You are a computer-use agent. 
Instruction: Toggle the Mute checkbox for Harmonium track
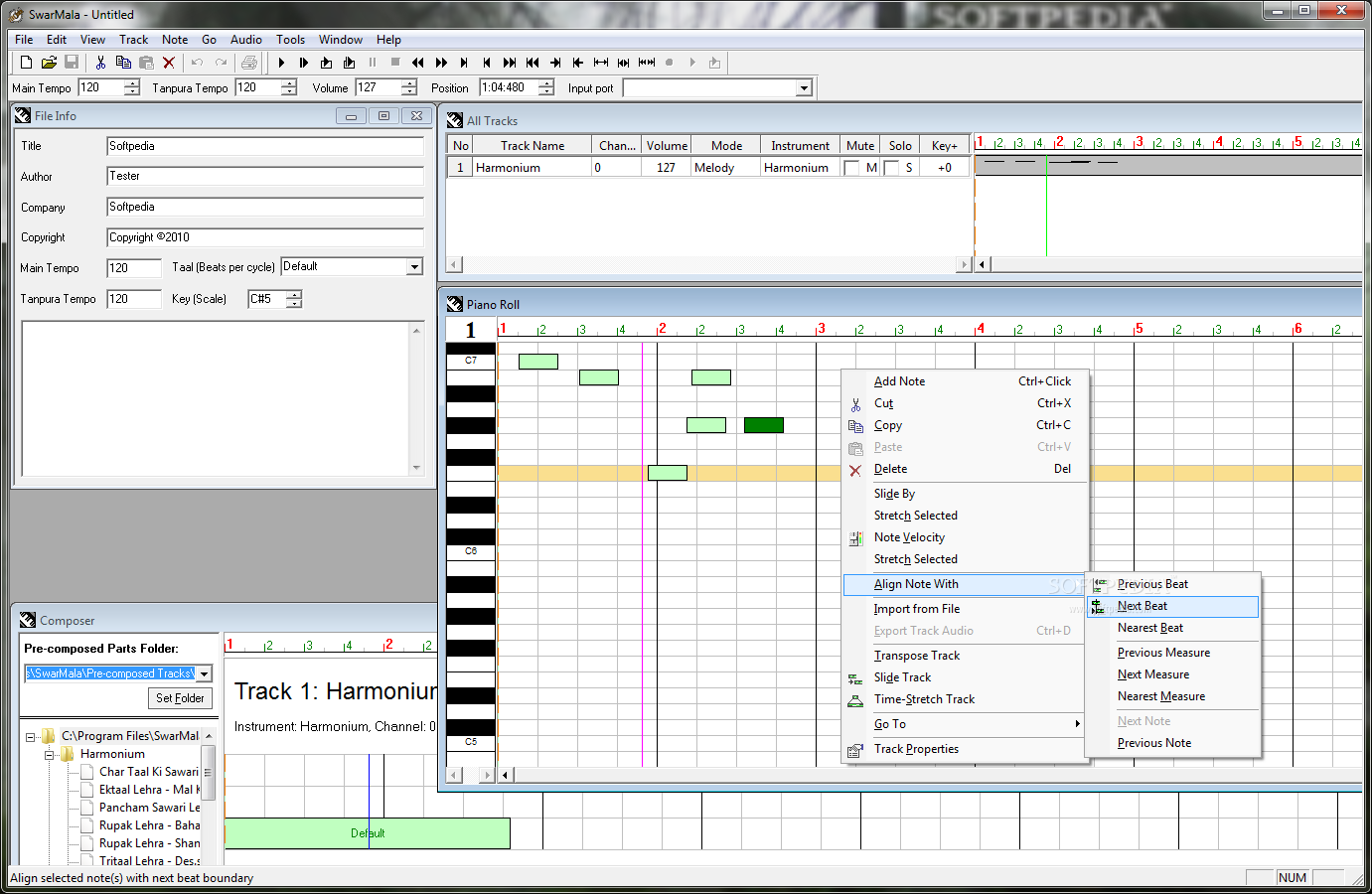pyautogui.click(x=851, y=168)
